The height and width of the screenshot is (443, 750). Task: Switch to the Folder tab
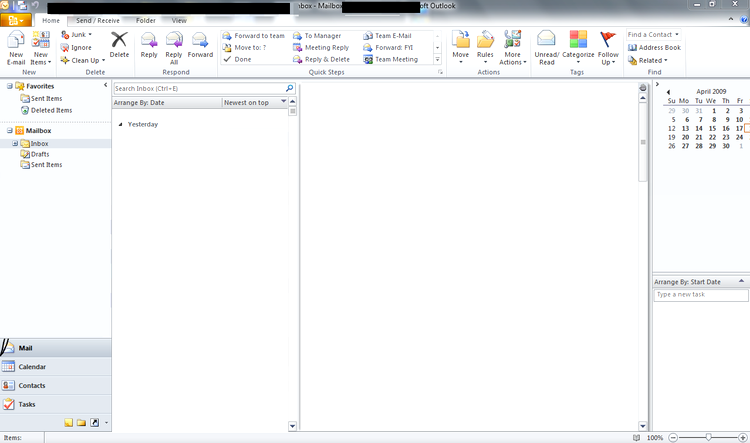point(145,21)
